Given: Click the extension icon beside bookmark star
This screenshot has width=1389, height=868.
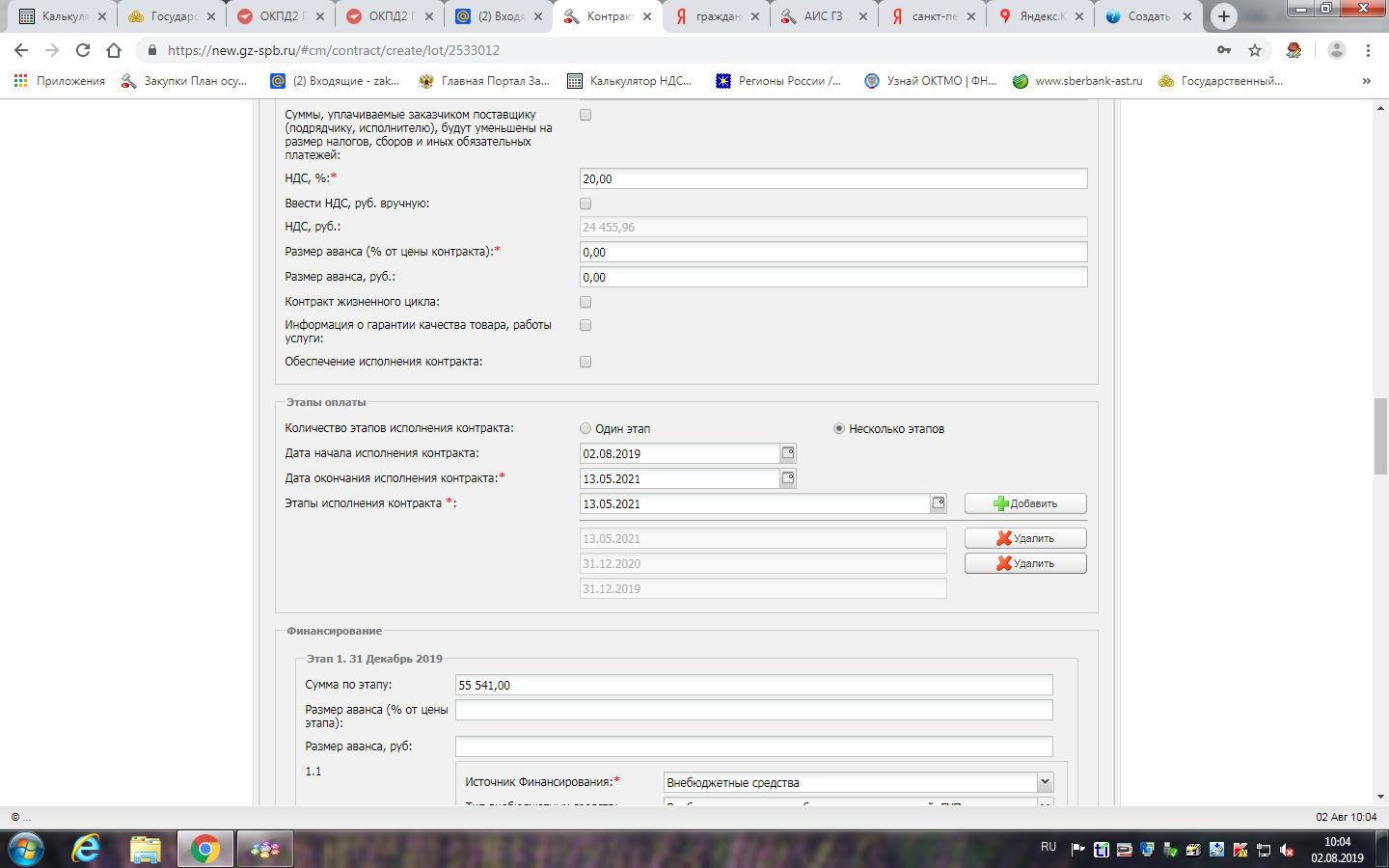Looking at the screenshot, I should click(1294, 50).
